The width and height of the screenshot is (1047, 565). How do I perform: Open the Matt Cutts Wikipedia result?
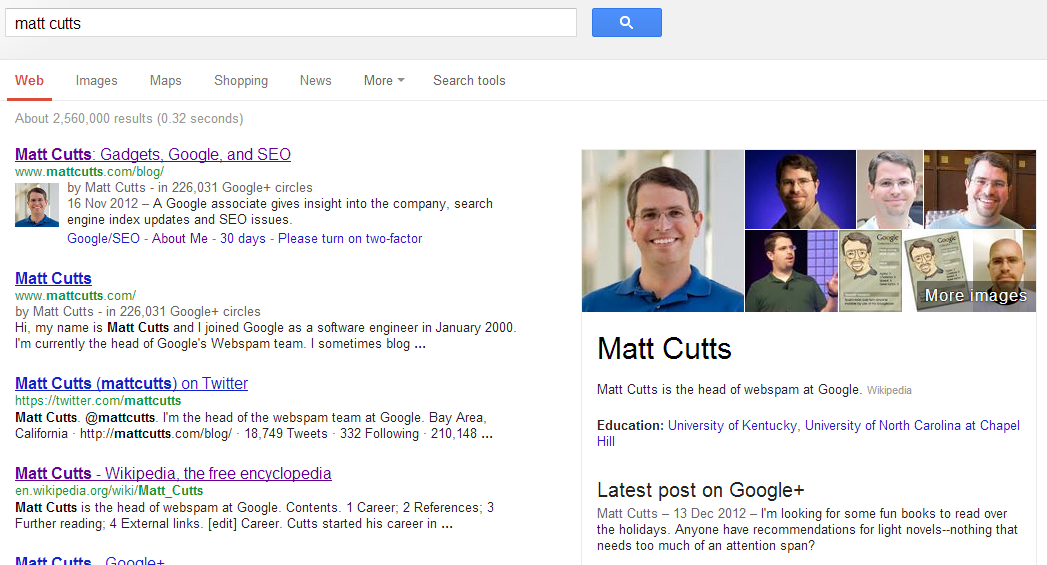173,474
